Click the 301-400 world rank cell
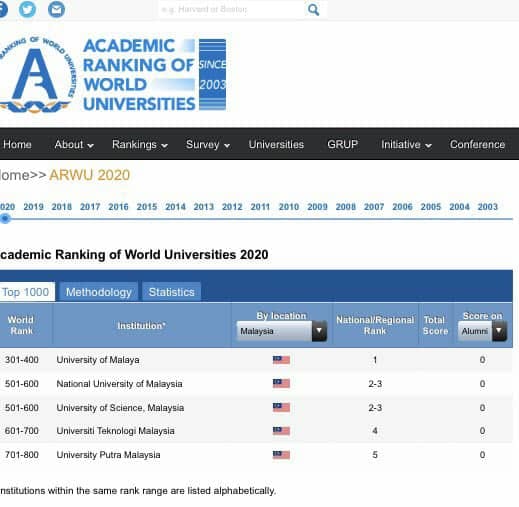The width and height of the screenshot is (519, 507). tap(22, 360)
